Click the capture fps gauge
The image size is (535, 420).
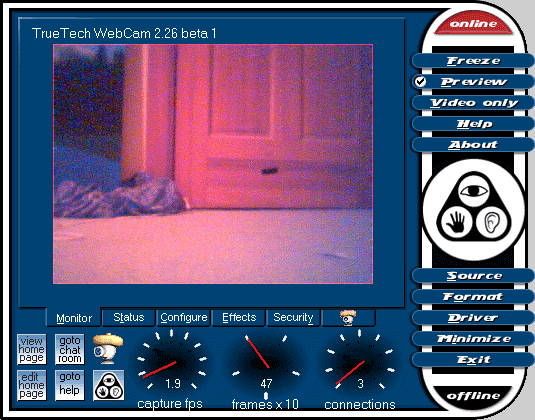tap(171, 362)
